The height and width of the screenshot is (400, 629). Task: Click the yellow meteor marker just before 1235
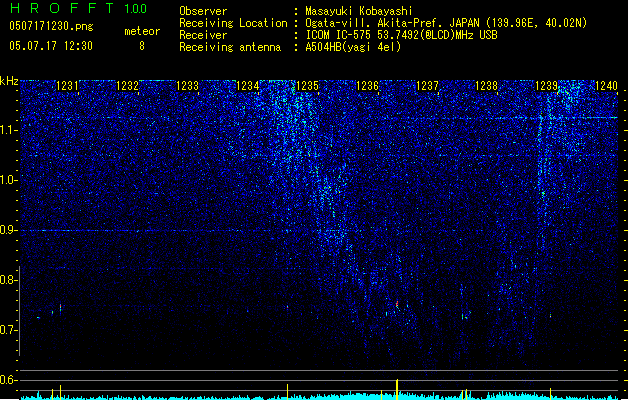288,392
